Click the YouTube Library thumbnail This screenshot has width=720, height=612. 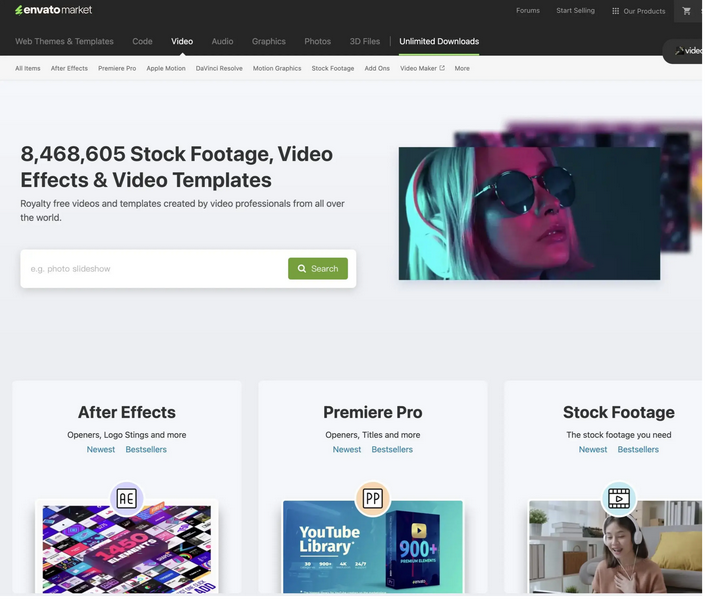pyautogui.click(x=373, y=547)
